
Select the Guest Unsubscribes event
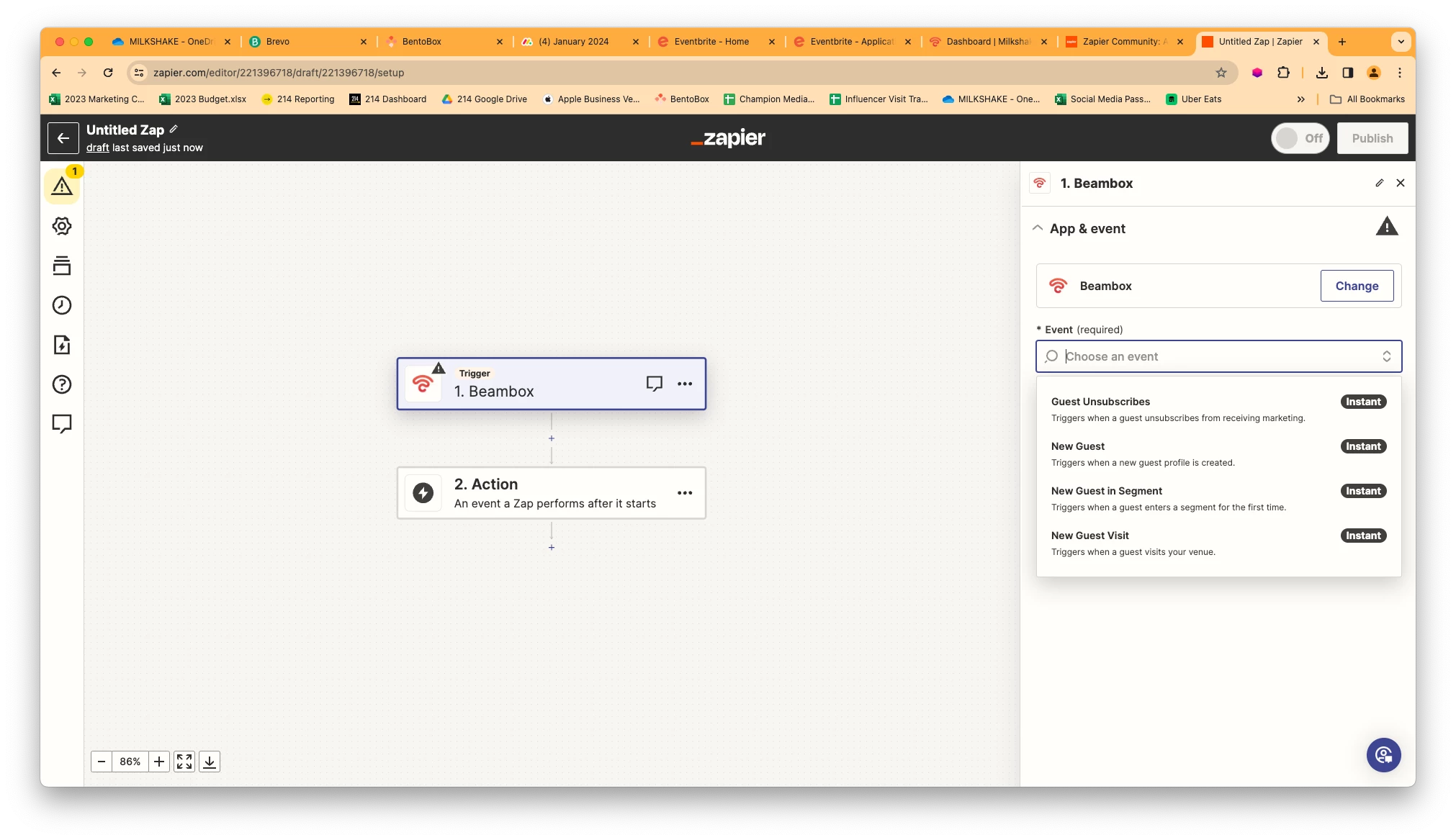pyautogui.click(x=1100, y=402)
